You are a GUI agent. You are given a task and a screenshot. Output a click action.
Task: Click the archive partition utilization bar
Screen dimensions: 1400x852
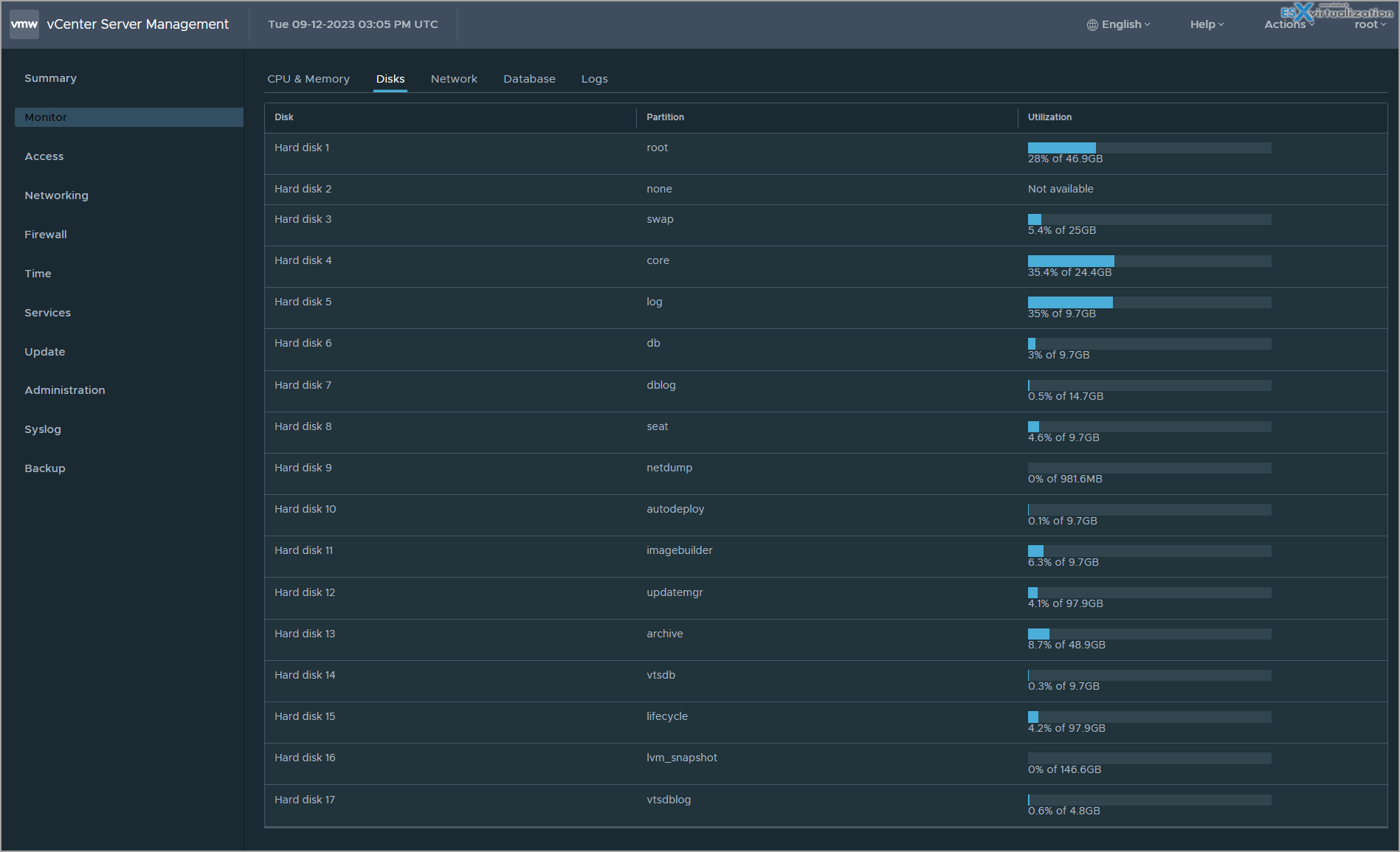point(1149,634)
